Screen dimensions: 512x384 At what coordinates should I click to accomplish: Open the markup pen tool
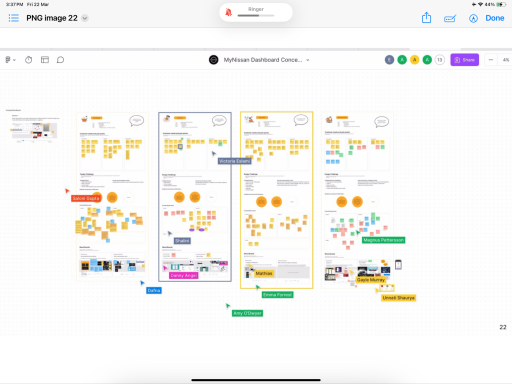450,19
